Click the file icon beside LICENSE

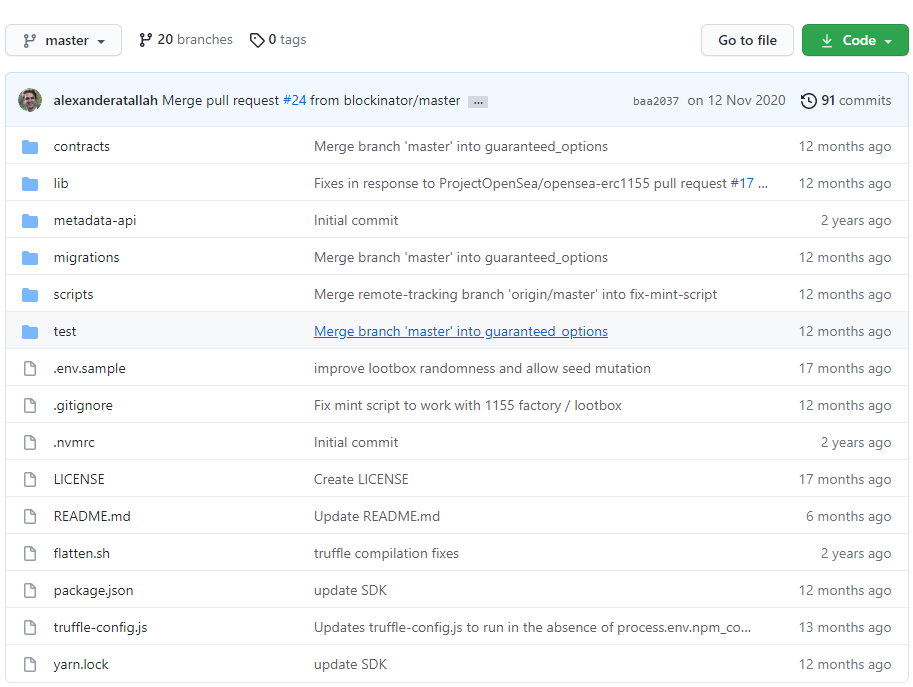(30, 480)
